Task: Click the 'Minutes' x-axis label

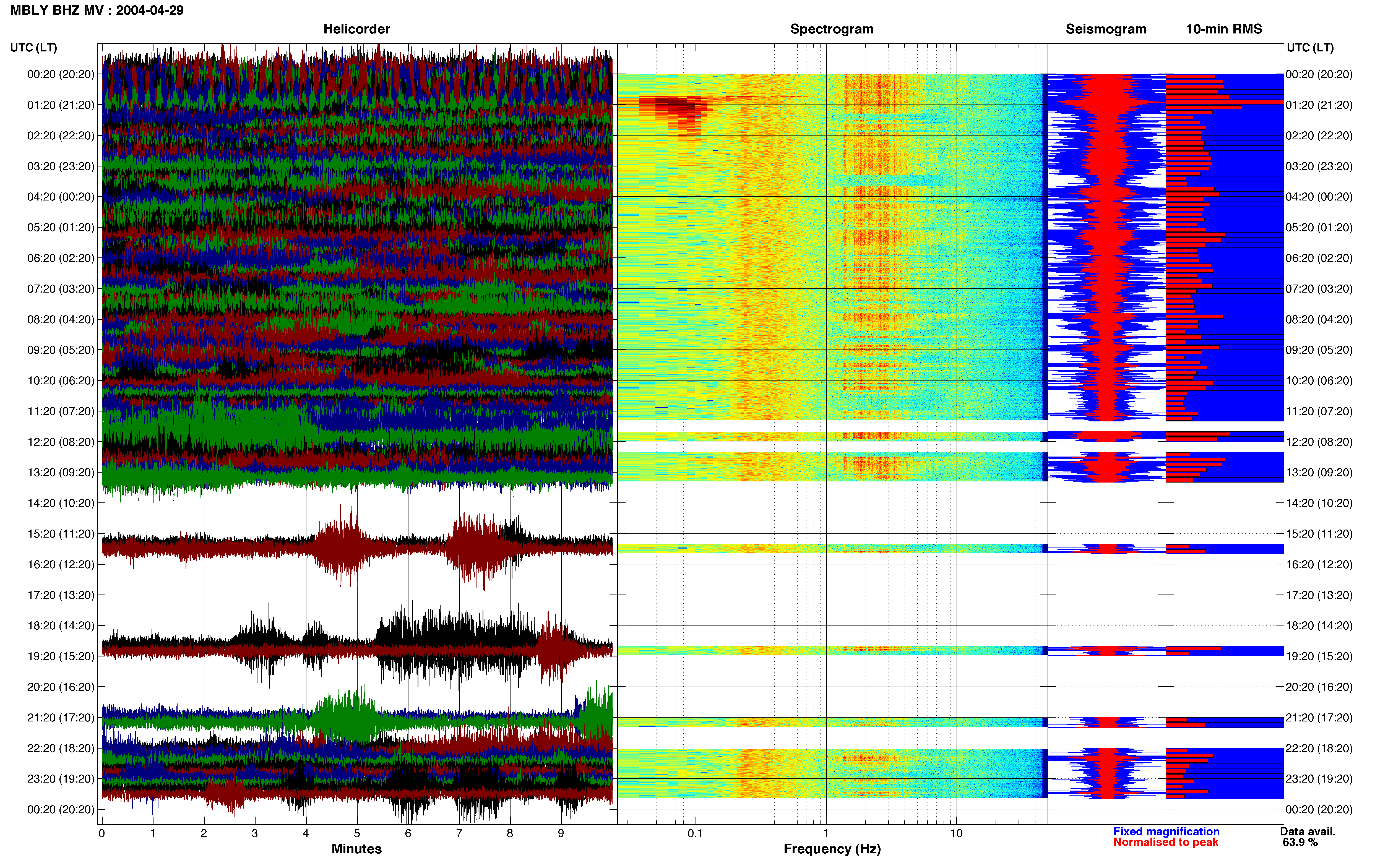Action: (x=356, y=849)
